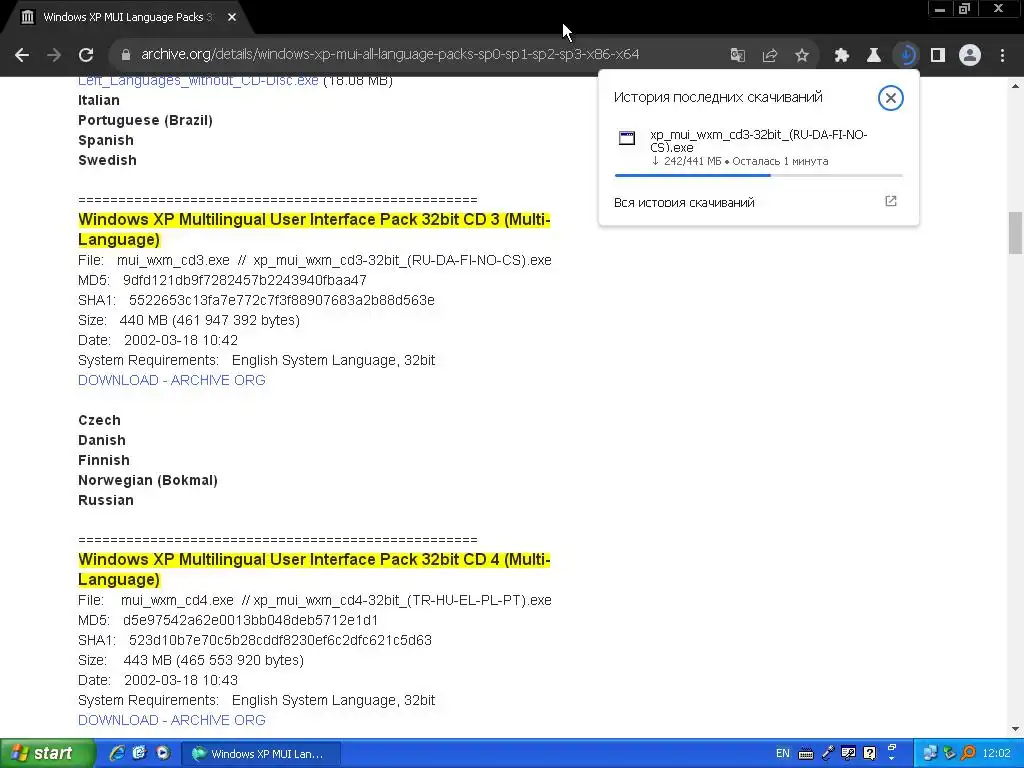Click Size 443 MB text
This screenshot has height=768, width=1024.
[x=191, y=660]
